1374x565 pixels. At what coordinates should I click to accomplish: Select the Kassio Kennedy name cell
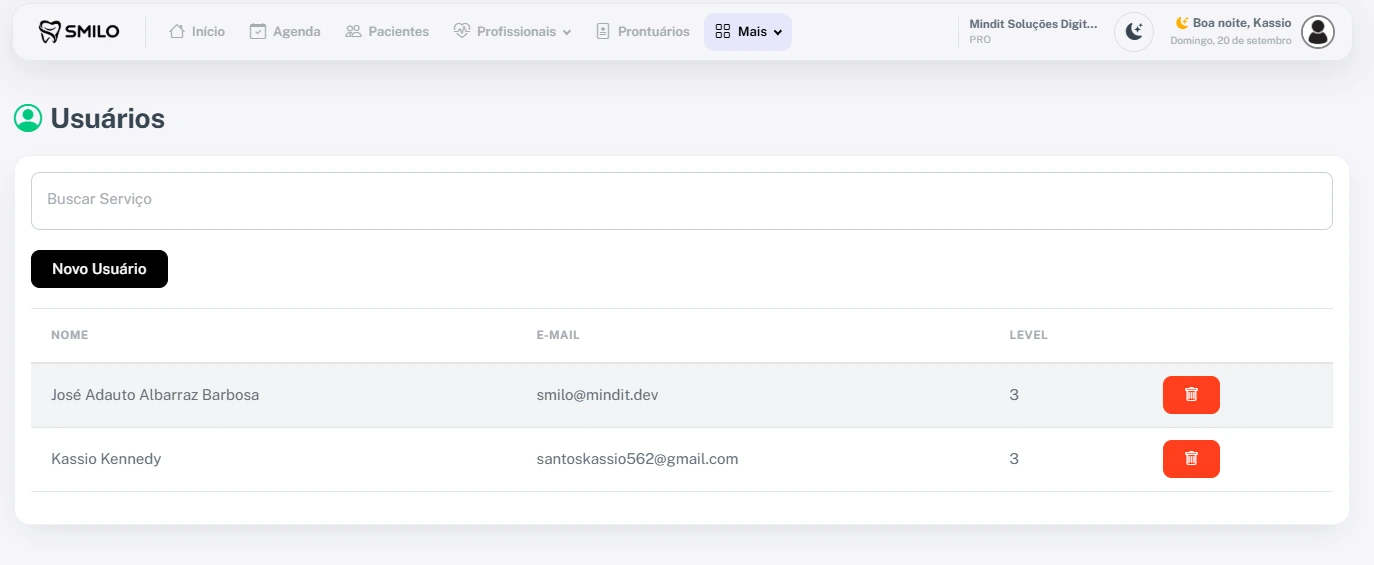click(x=106, y=459)
